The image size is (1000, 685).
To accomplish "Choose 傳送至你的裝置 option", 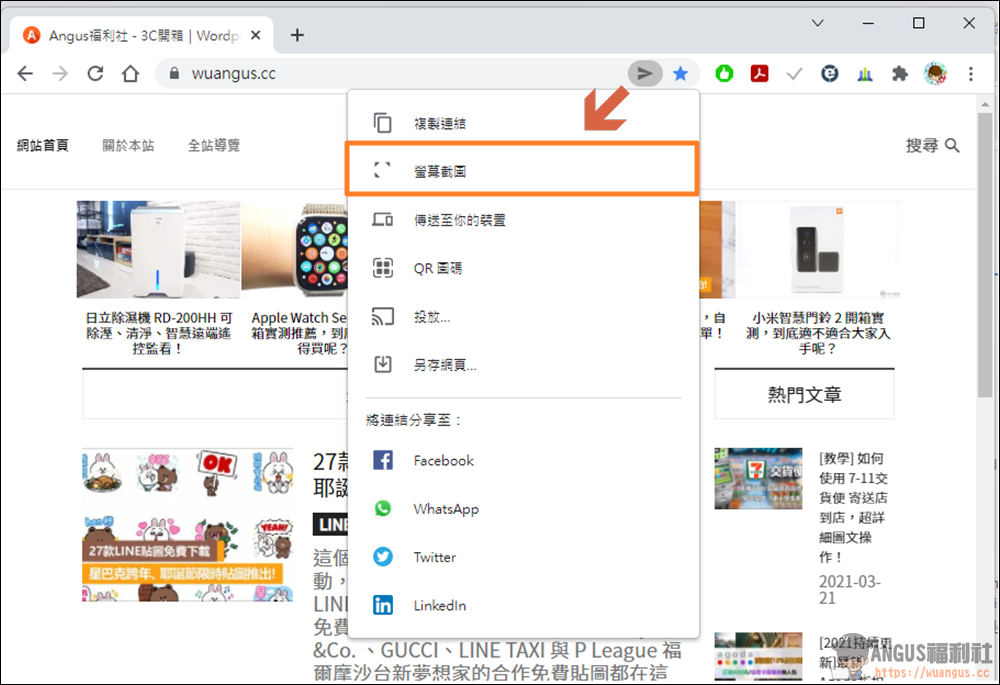I will point(523,220).
